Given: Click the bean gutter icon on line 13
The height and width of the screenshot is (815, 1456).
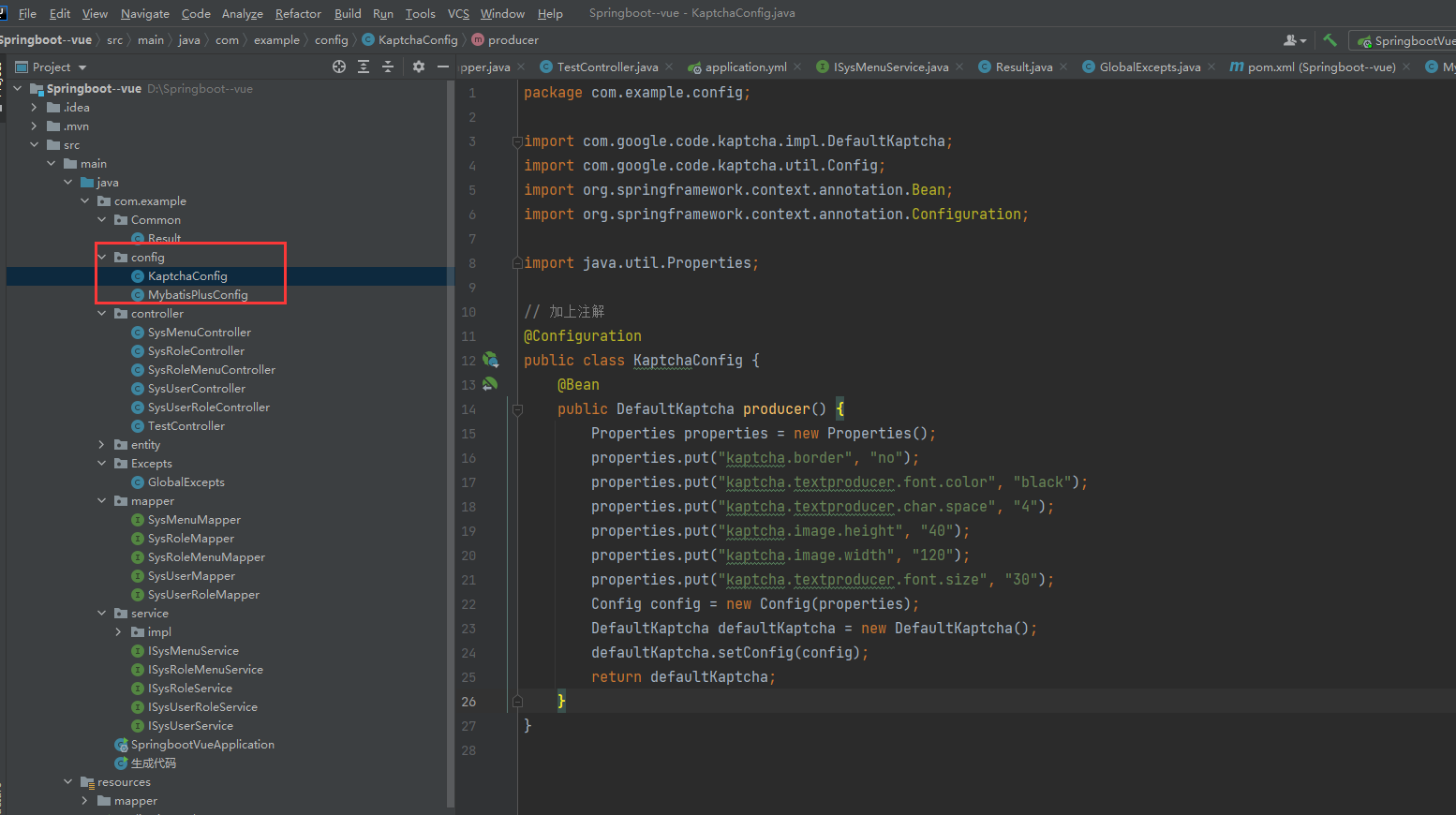Looking at the screenshot, I should [x=490, y=384].
